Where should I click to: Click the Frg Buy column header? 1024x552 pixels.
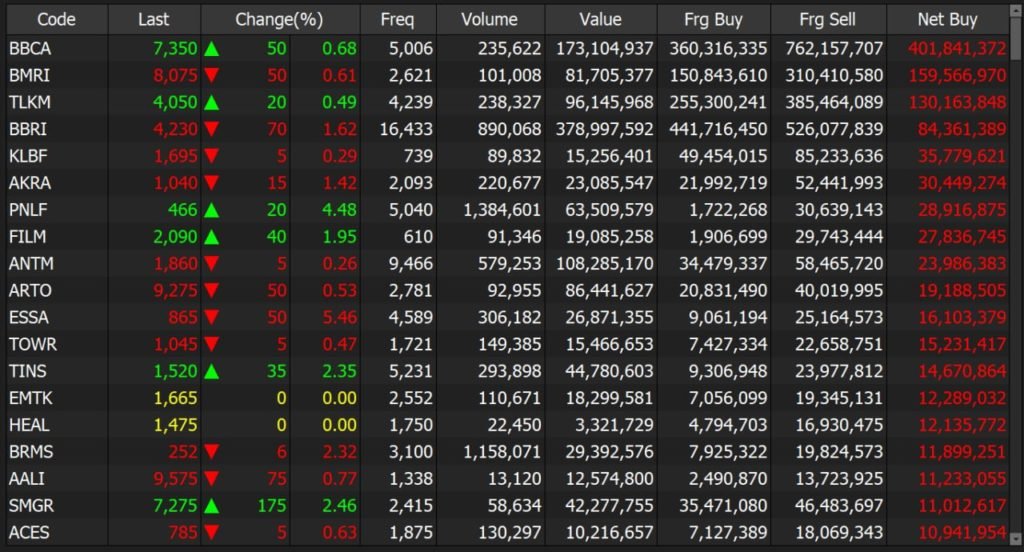[x=714, y=20]
